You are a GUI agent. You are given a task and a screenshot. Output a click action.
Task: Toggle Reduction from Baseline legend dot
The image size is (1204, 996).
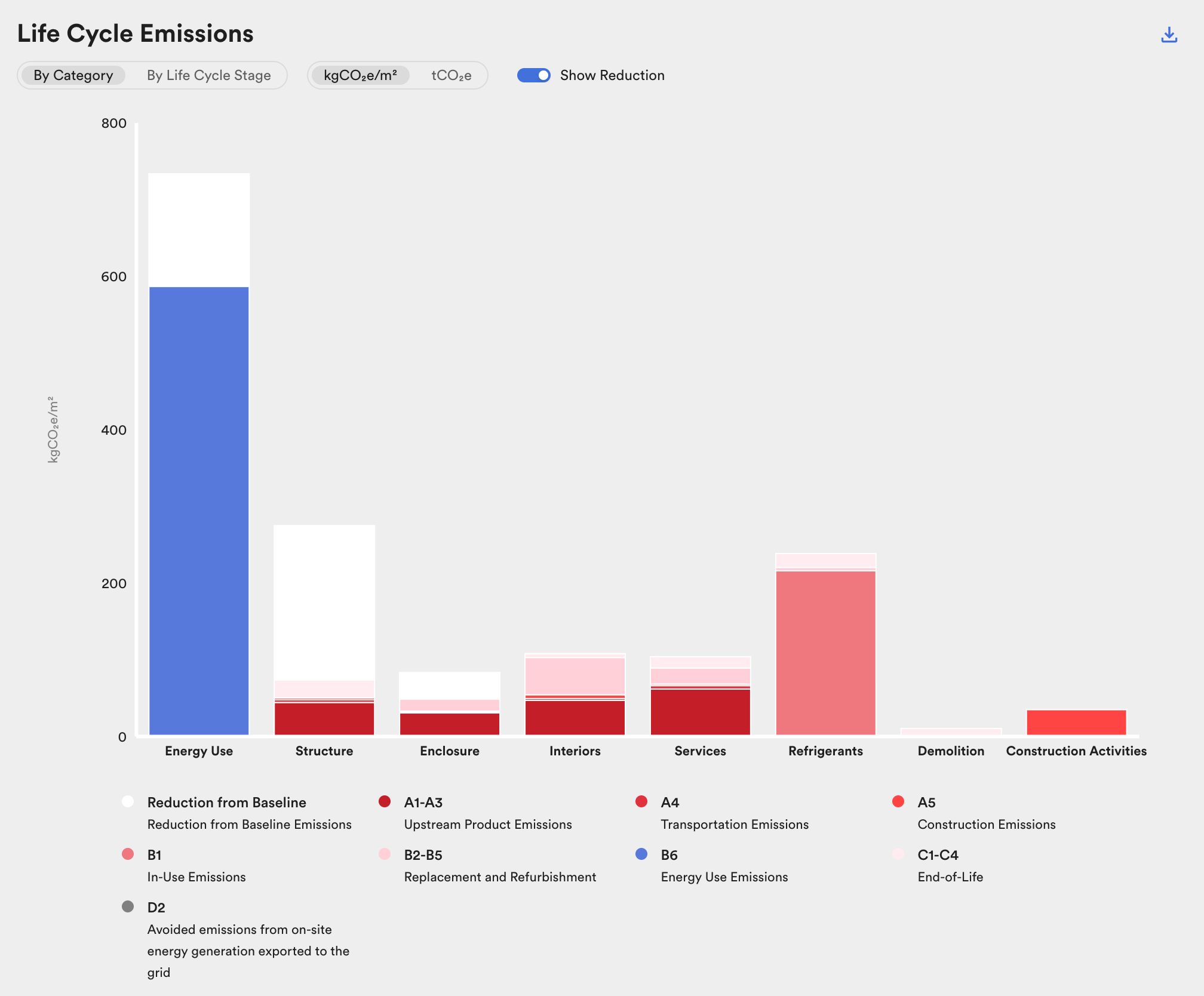pyautogui.click(x=128, y=801)
